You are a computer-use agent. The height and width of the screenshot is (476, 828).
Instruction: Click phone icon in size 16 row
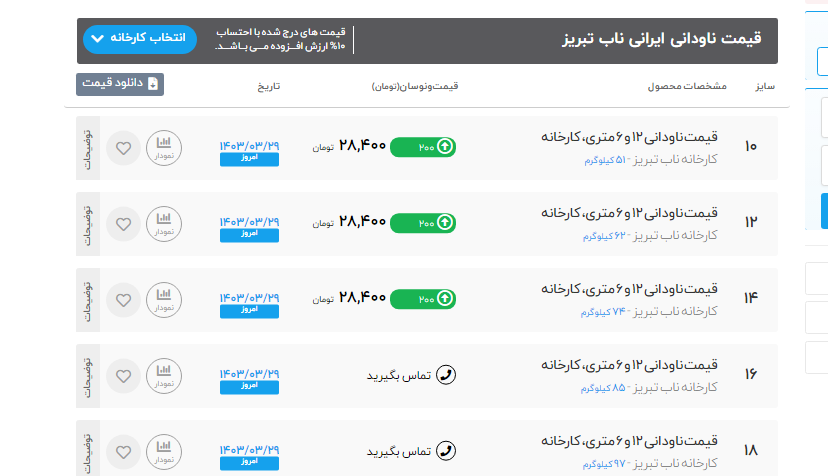click(x=446, y=375)
